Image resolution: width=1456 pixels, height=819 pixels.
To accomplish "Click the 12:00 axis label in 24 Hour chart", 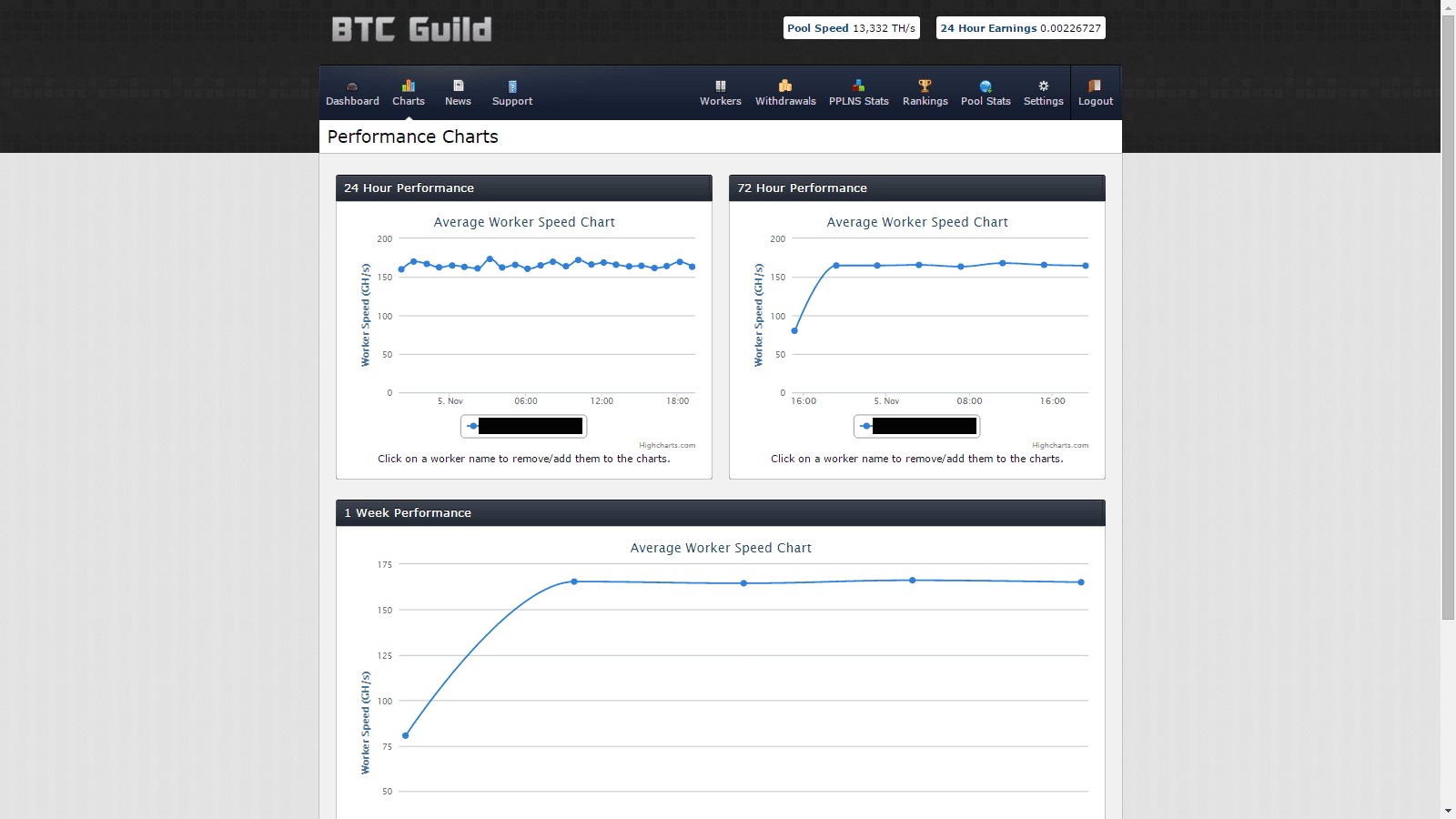I will (x=602, y=401).
